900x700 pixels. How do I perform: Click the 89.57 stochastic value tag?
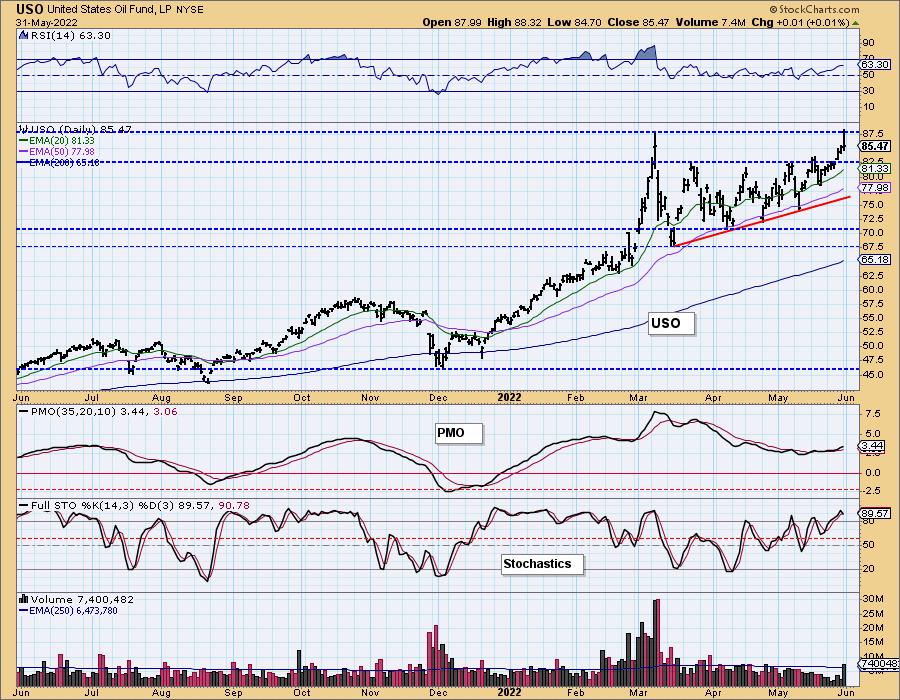click(x=874, y=514)
